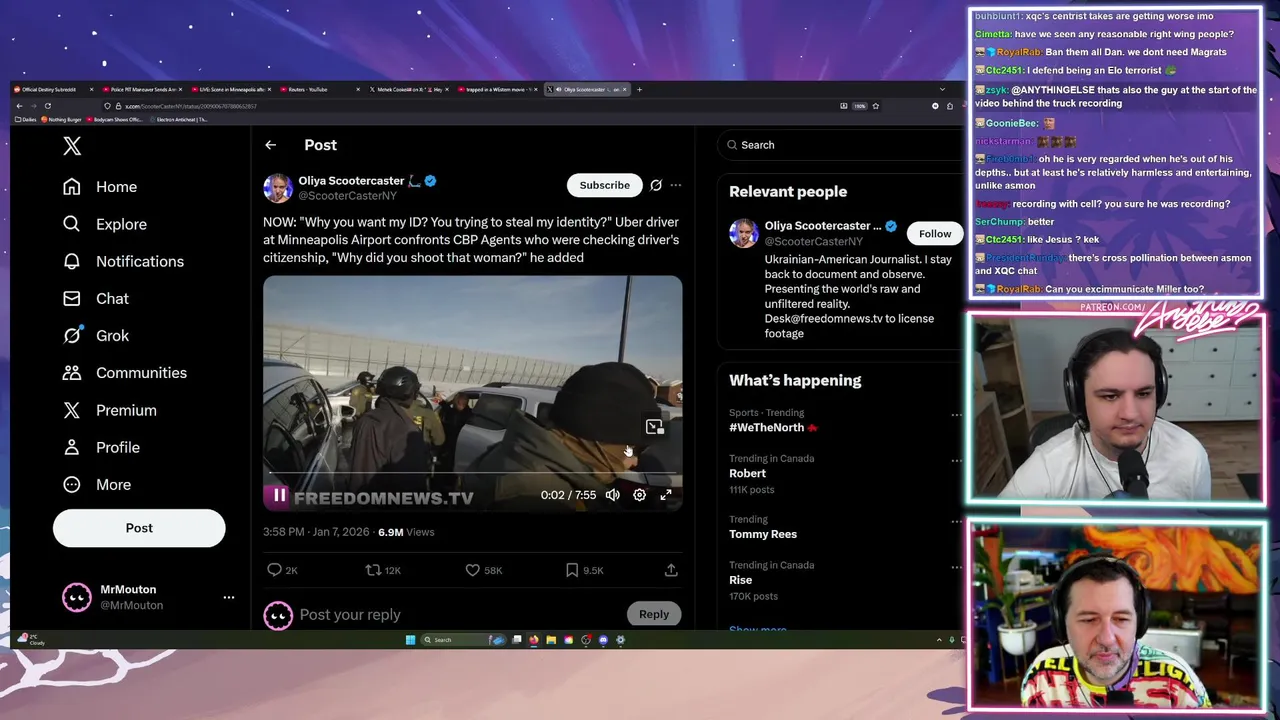
Task: Open the Tommy Rees trending topic
Action: click(x=763, y=534)
